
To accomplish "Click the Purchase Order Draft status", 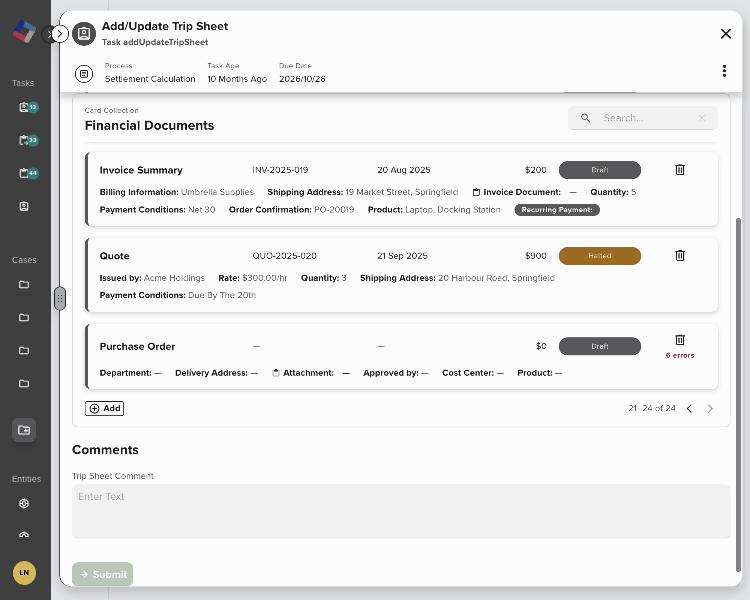I will pyautogui.click(x=600, y=346).
